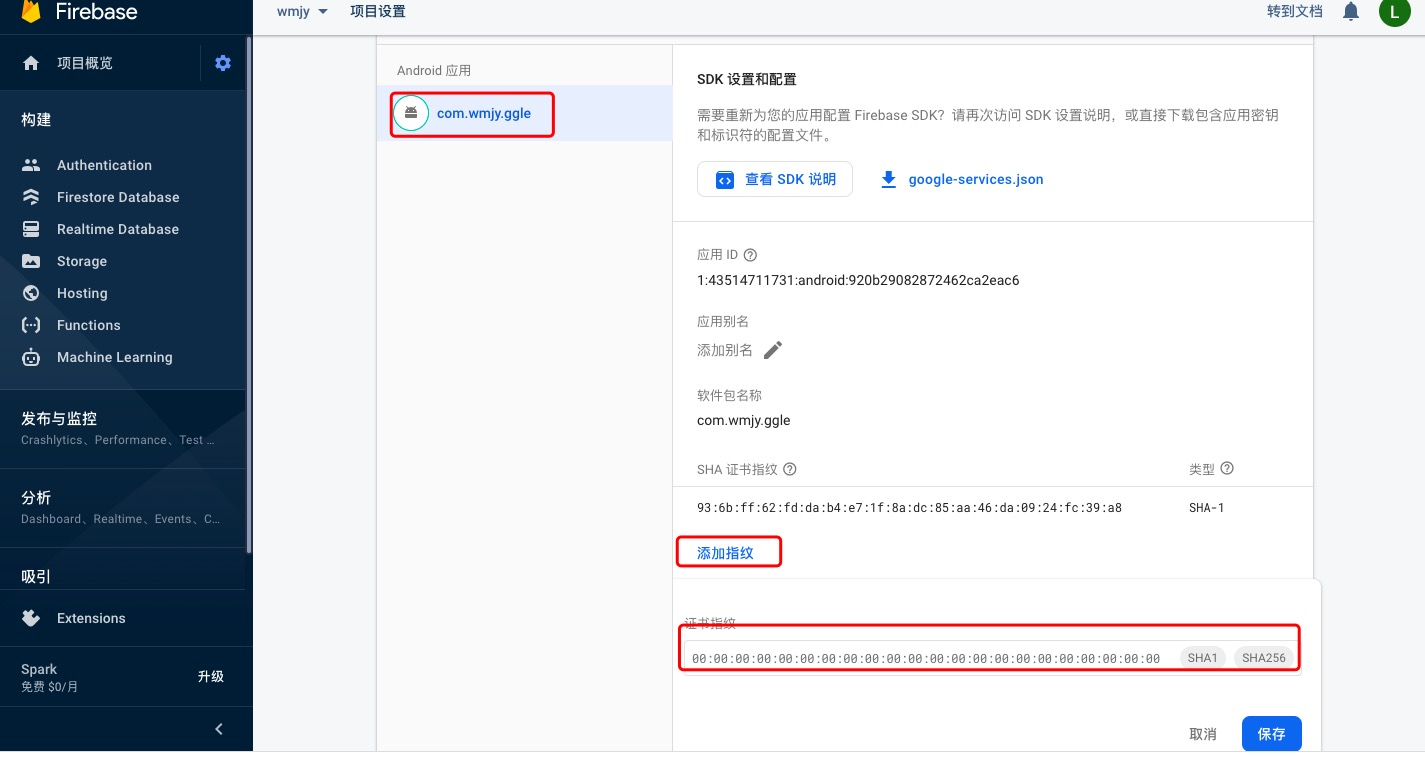Open the Authentication section
The height and width of the screenshot is (758, 1425).
pos(104,165)
